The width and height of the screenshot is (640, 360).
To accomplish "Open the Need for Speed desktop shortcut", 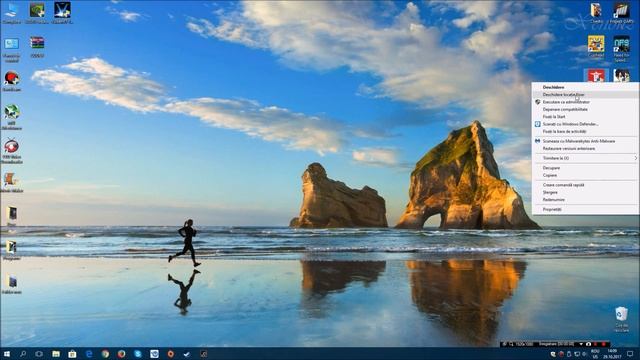I will click(621, 49).
